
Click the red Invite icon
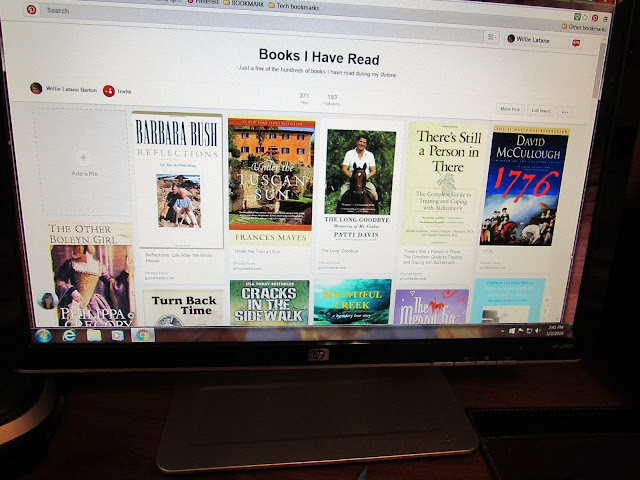click(x=109, y=91)
